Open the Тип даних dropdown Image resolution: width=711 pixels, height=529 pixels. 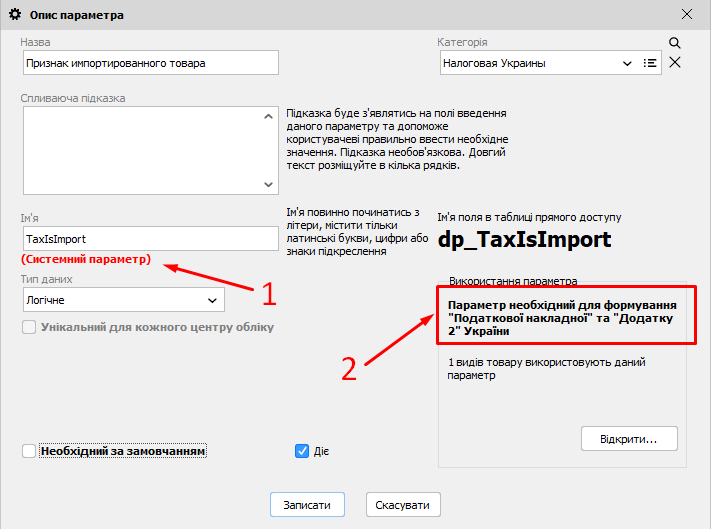tap(123, 300)
